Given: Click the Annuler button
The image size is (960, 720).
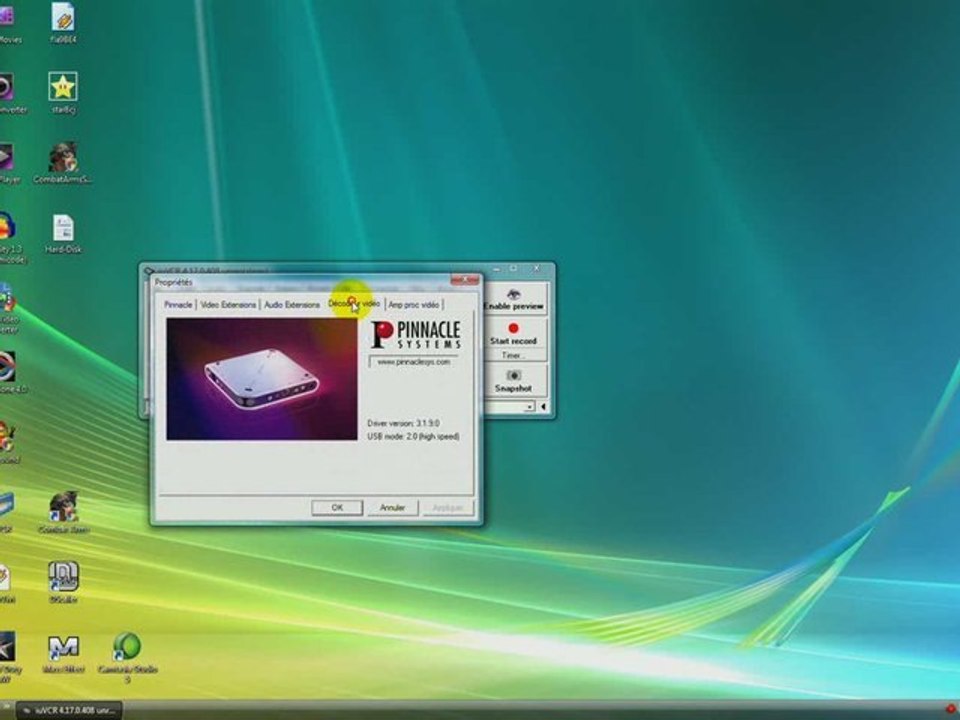Looking at the screenshot, I should coord(392,508).
